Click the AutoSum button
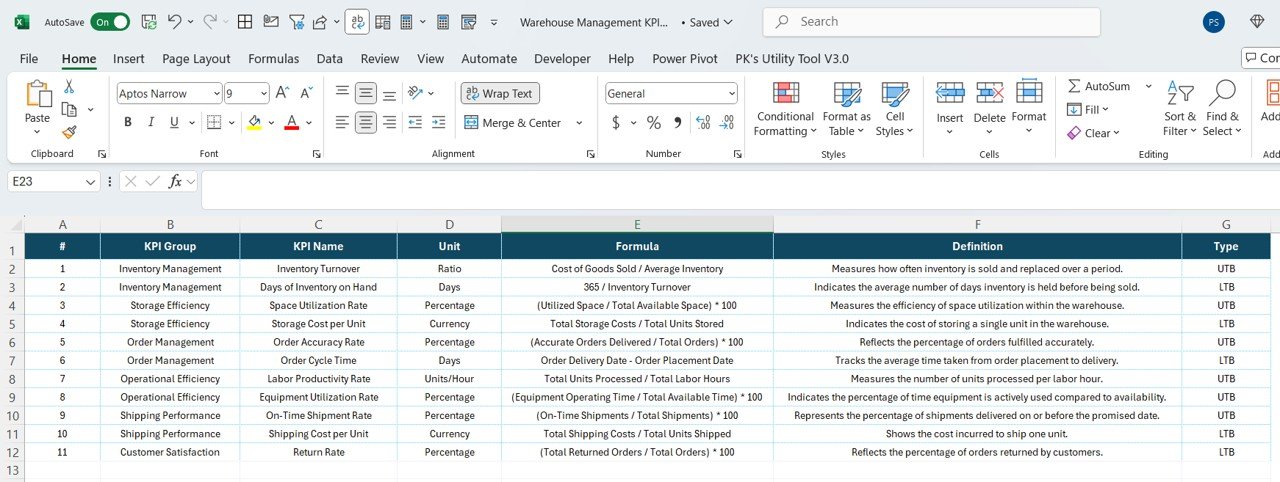The height and width of the screenshot is (482, 1280). click(1099, 86)
